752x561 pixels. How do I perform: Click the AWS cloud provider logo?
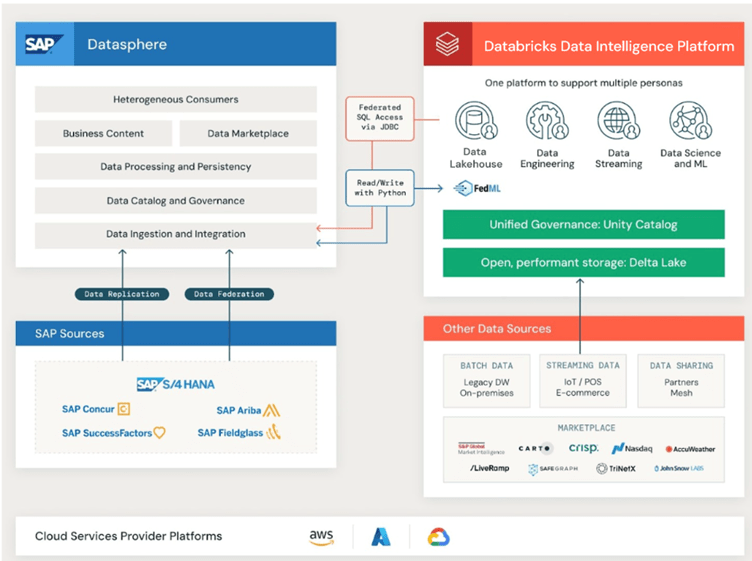321,537
